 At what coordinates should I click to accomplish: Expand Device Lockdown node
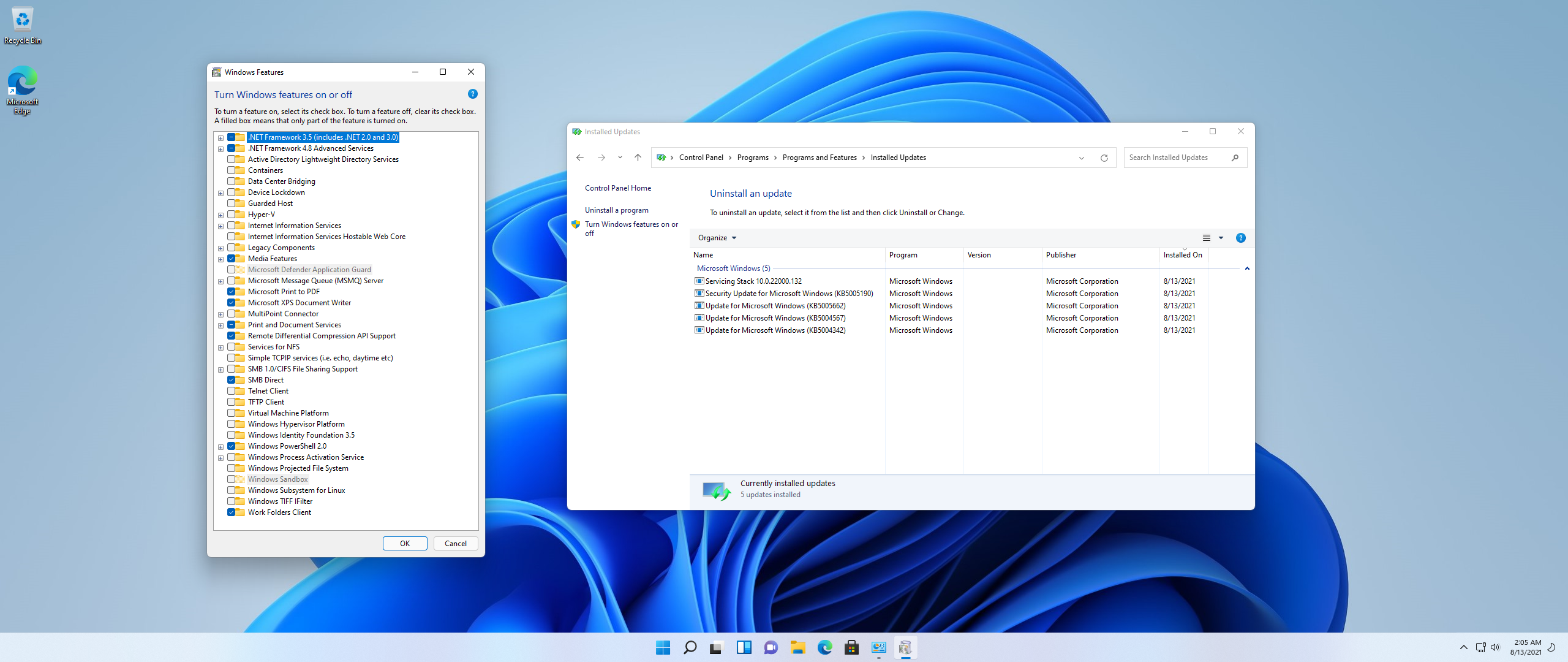[x=221, y=193]
